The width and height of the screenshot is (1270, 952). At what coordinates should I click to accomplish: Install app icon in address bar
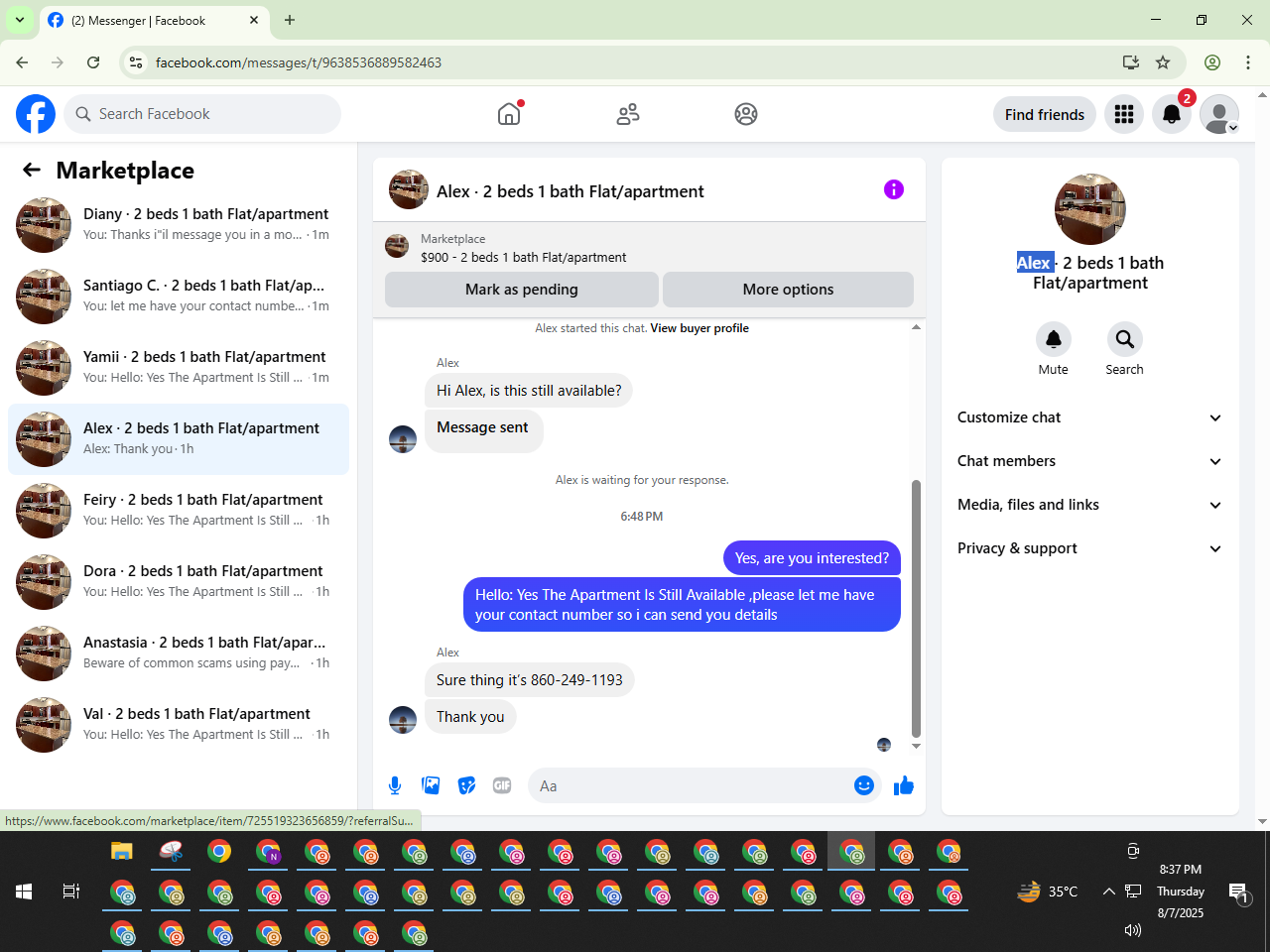tap(1131, 62)
